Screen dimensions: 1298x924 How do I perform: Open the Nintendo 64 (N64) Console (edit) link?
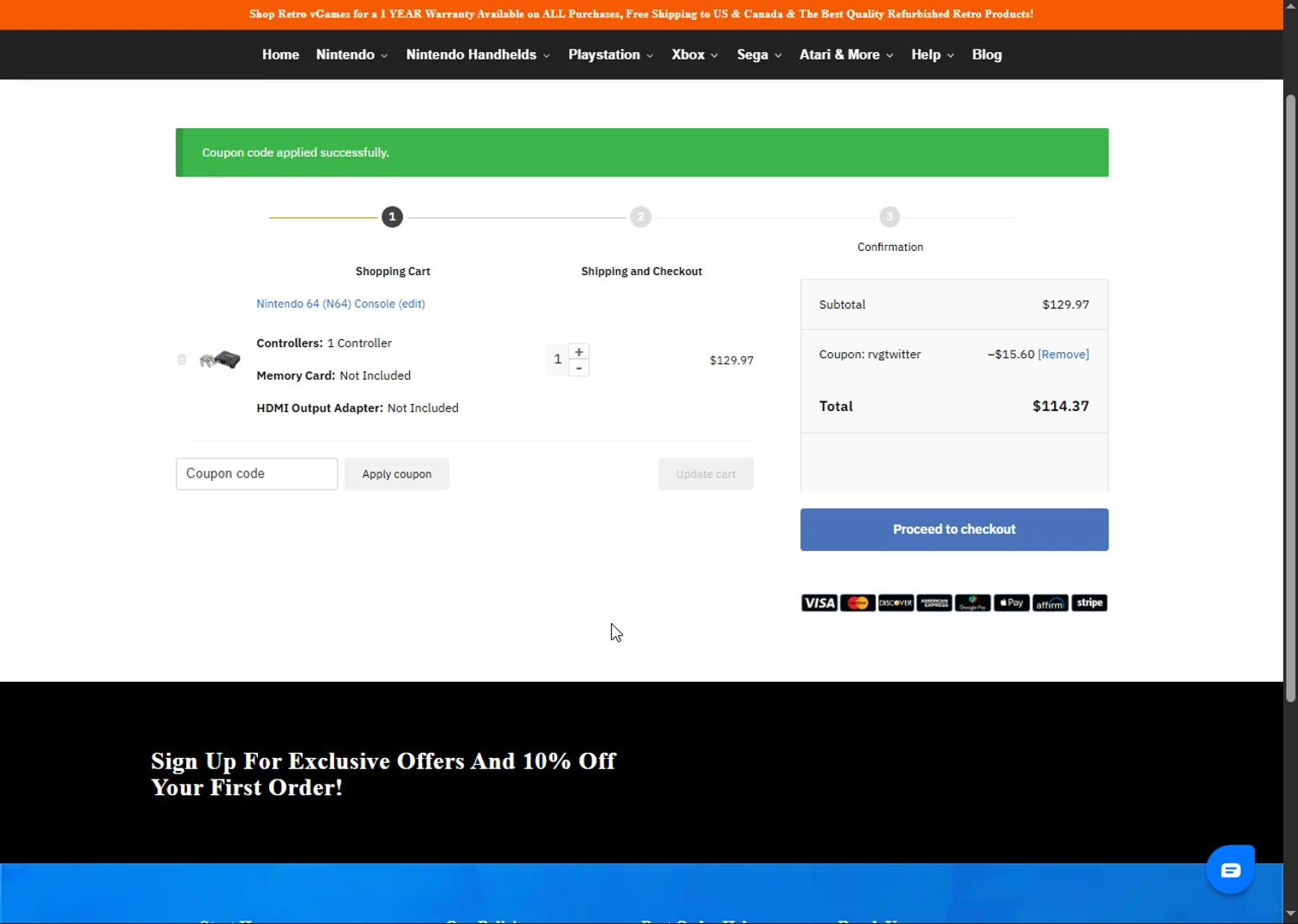(x=340, y=304)
